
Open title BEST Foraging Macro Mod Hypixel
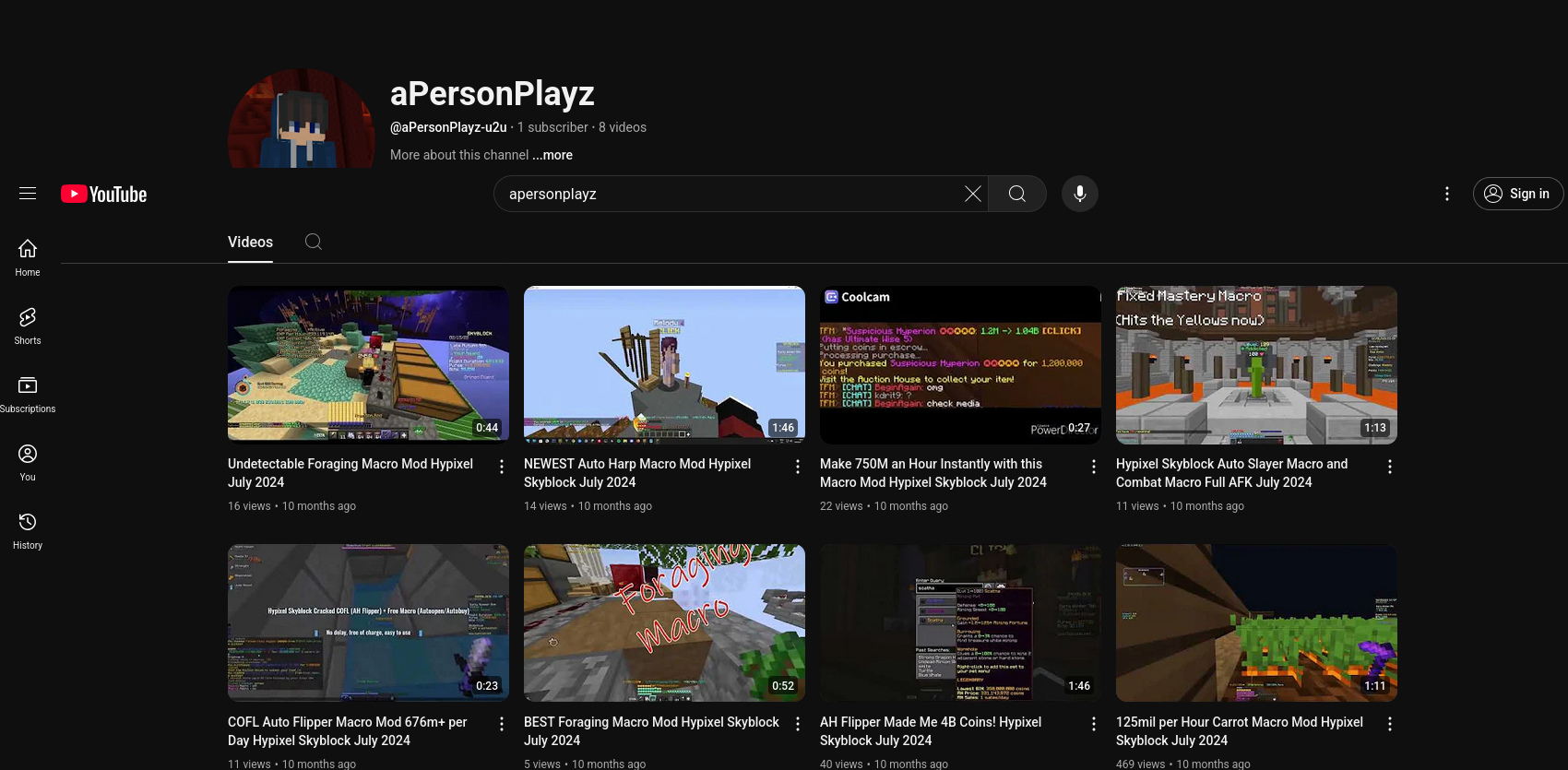pos(651,731)
